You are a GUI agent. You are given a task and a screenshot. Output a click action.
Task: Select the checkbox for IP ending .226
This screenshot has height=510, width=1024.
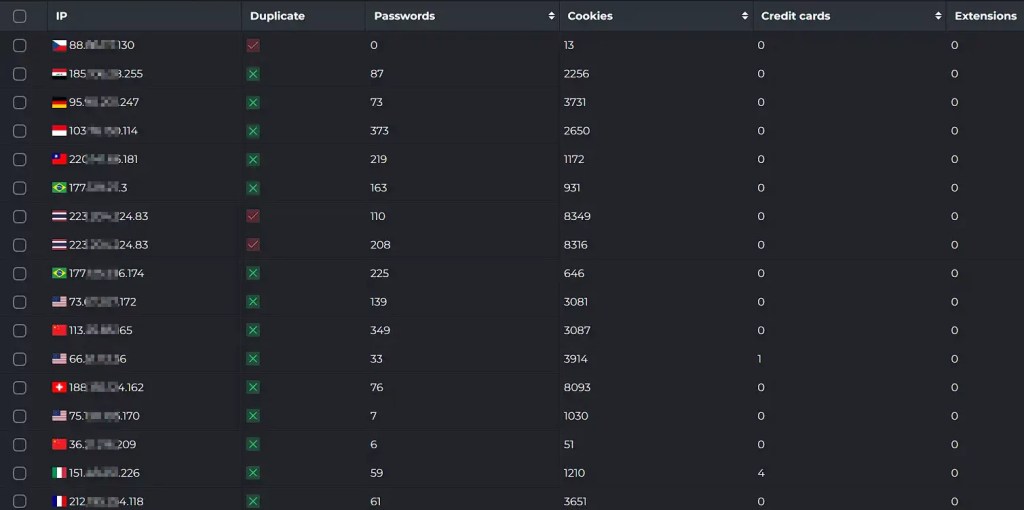(x=20, y=472)
